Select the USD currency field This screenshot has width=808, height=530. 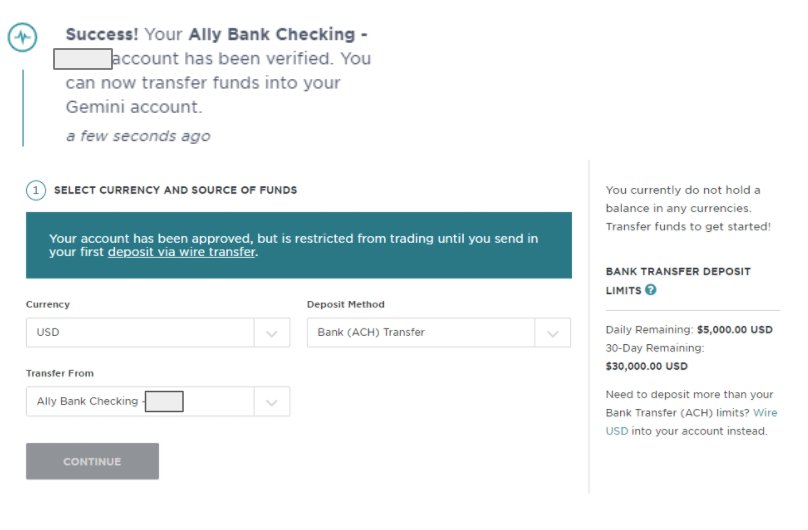coord(158,333)
